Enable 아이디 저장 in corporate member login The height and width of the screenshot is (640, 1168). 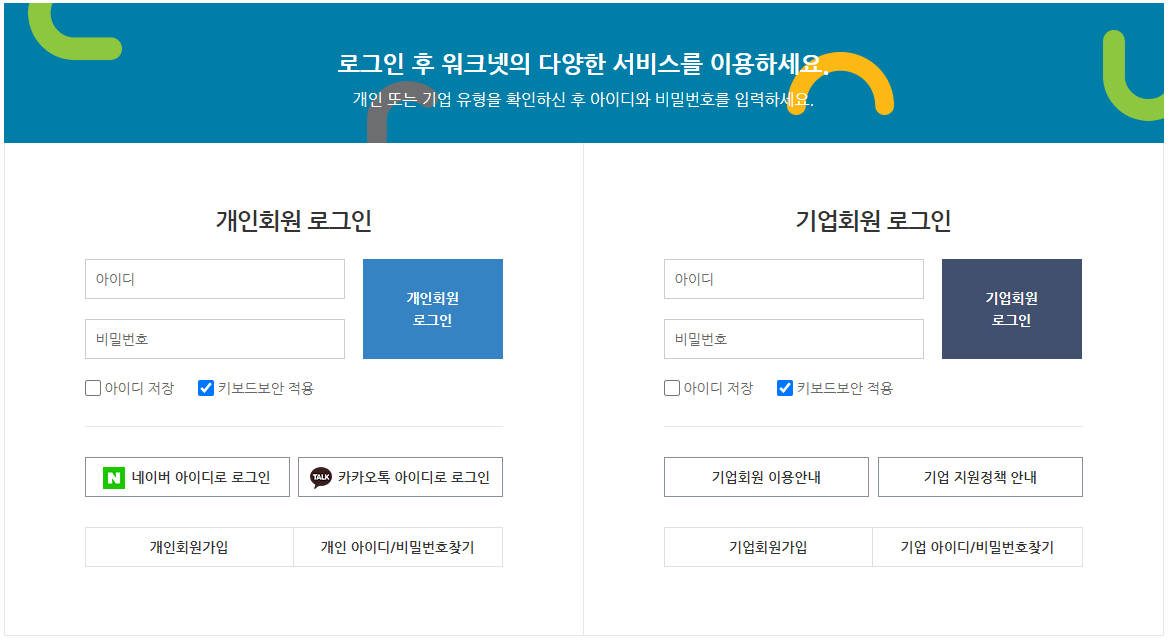pos(670,387)
